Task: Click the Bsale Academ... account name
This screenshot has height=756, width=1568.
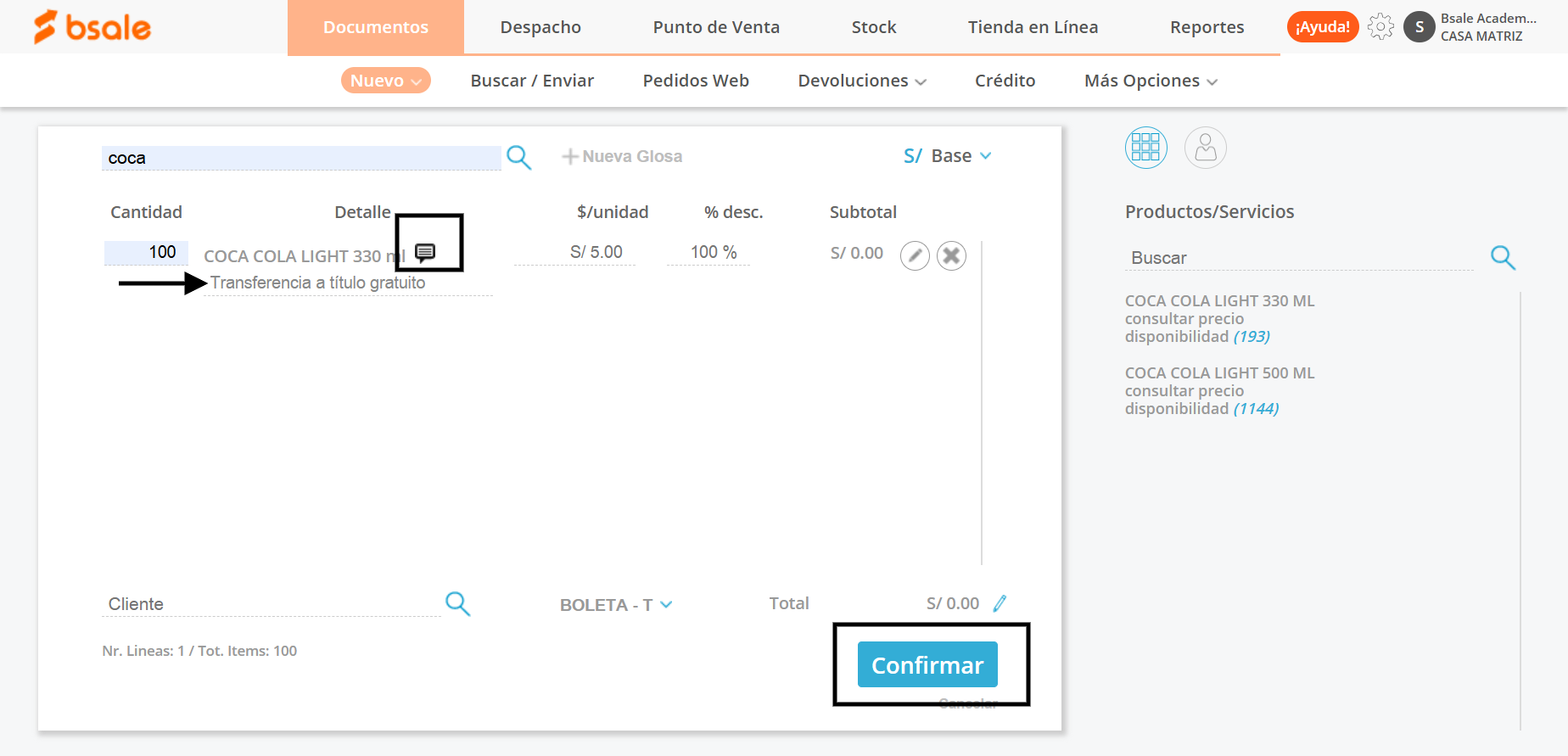Action: tap(1488, 18)
